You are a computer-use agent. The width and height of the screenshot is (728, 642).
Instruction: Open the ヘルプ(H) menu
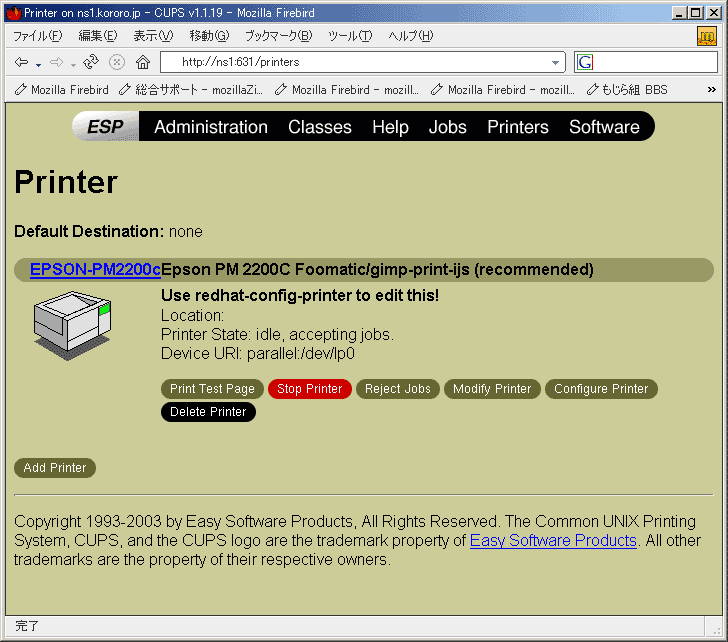point(411,36)
